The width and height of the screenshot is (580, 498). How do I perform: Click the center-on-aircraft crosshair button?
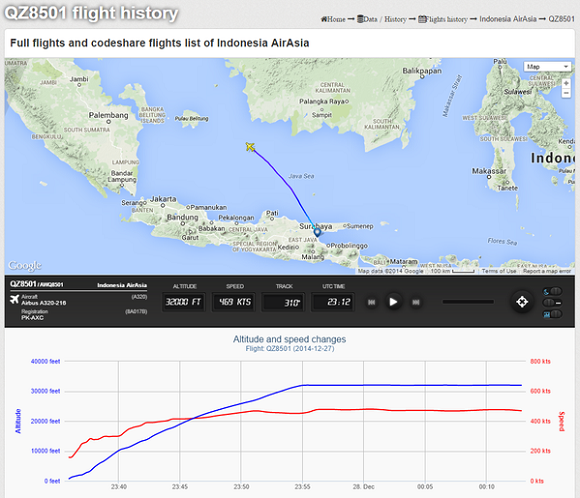tap(522, 302)
